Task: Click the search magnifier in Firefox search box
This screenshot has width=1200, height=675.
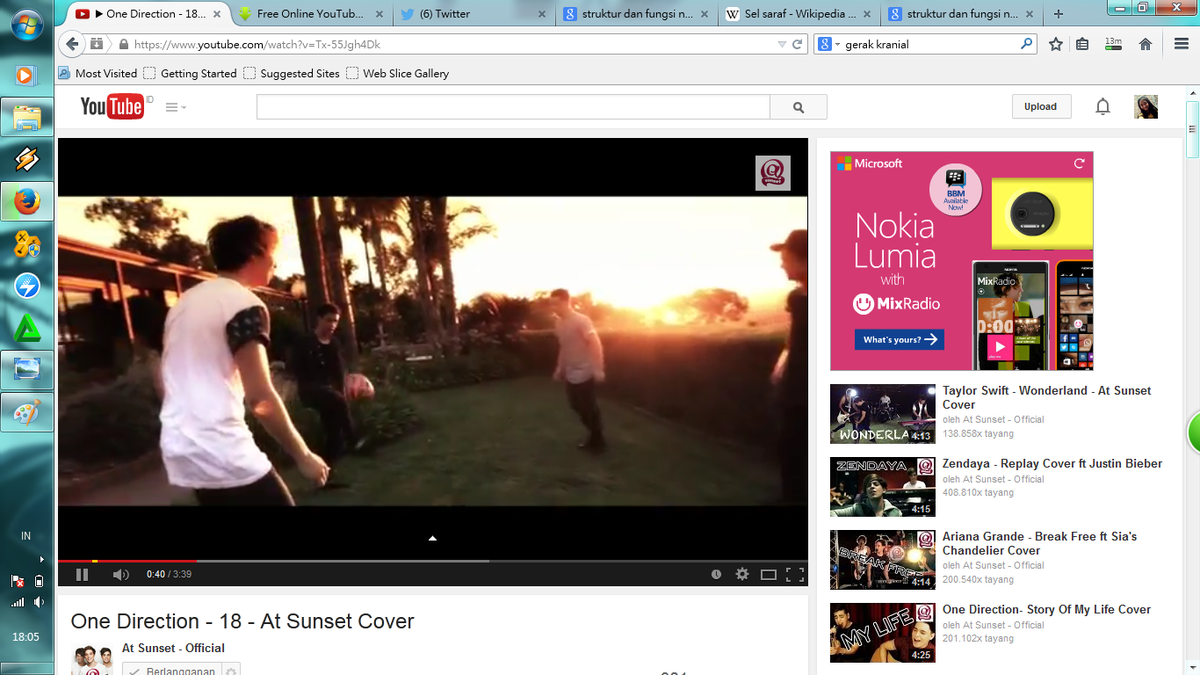Action: pos(1026,44)
